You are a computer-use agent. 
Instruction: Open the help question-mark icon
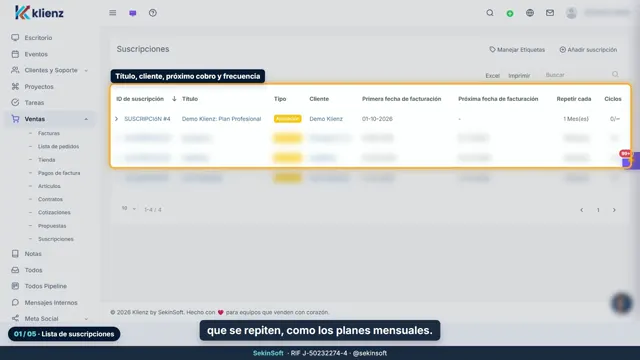click(153, 13)
